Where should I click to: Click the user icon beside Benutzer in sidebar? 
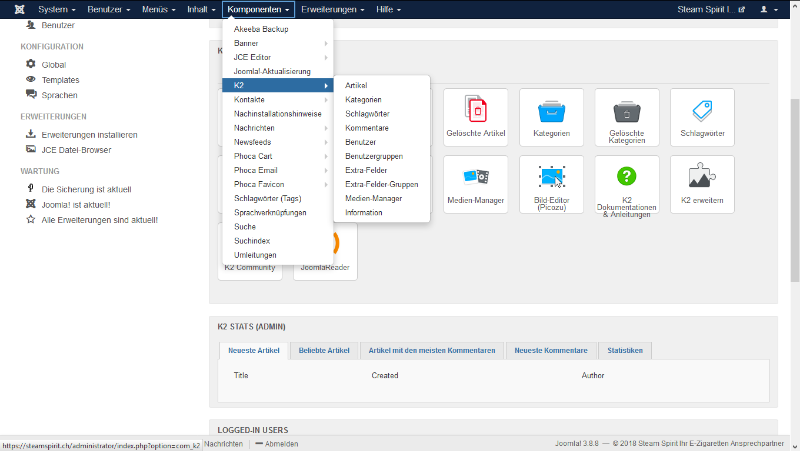[31, 24]
